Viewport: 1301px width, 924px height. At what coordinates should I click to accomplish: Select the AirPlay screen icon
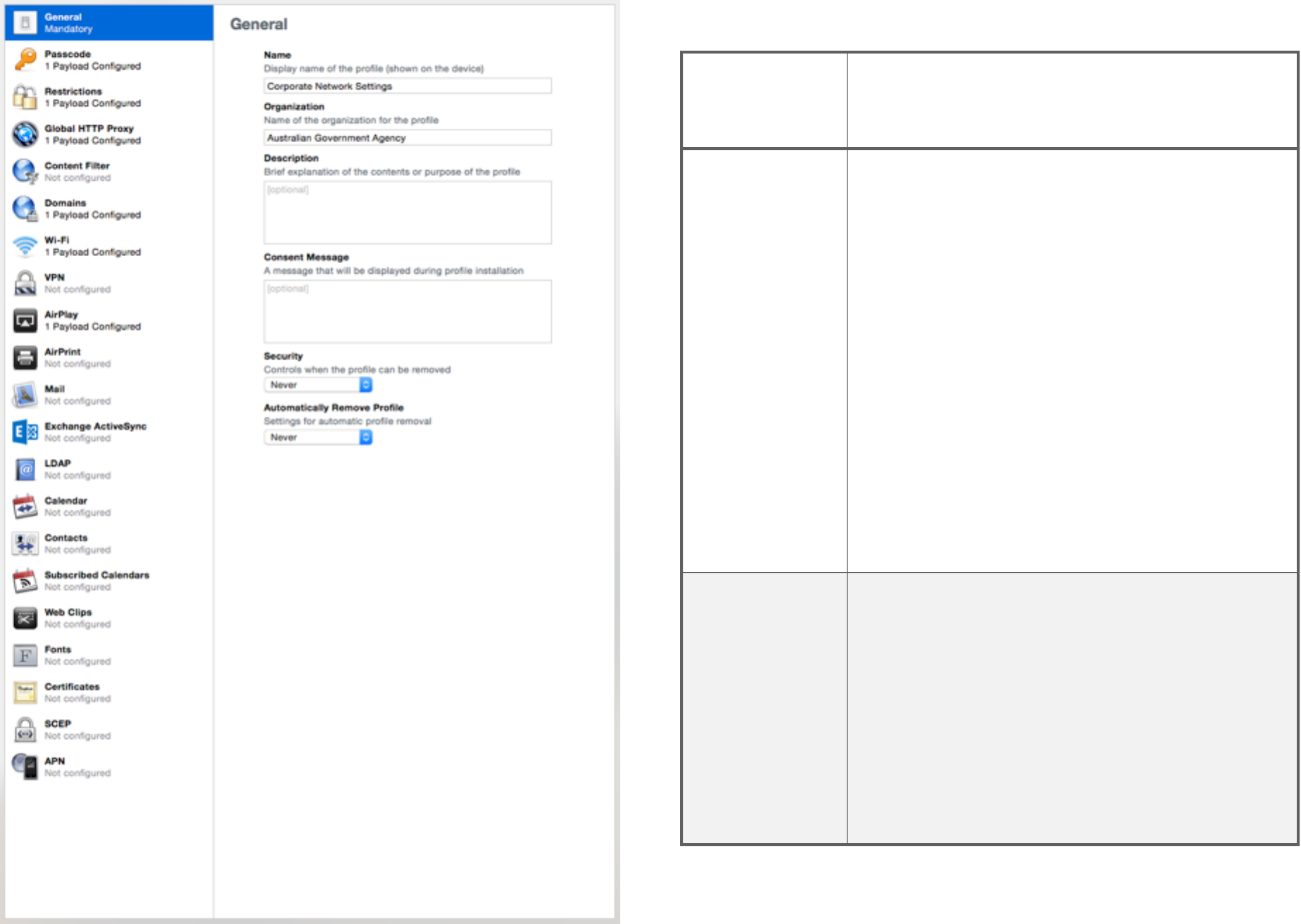point(25,321)
